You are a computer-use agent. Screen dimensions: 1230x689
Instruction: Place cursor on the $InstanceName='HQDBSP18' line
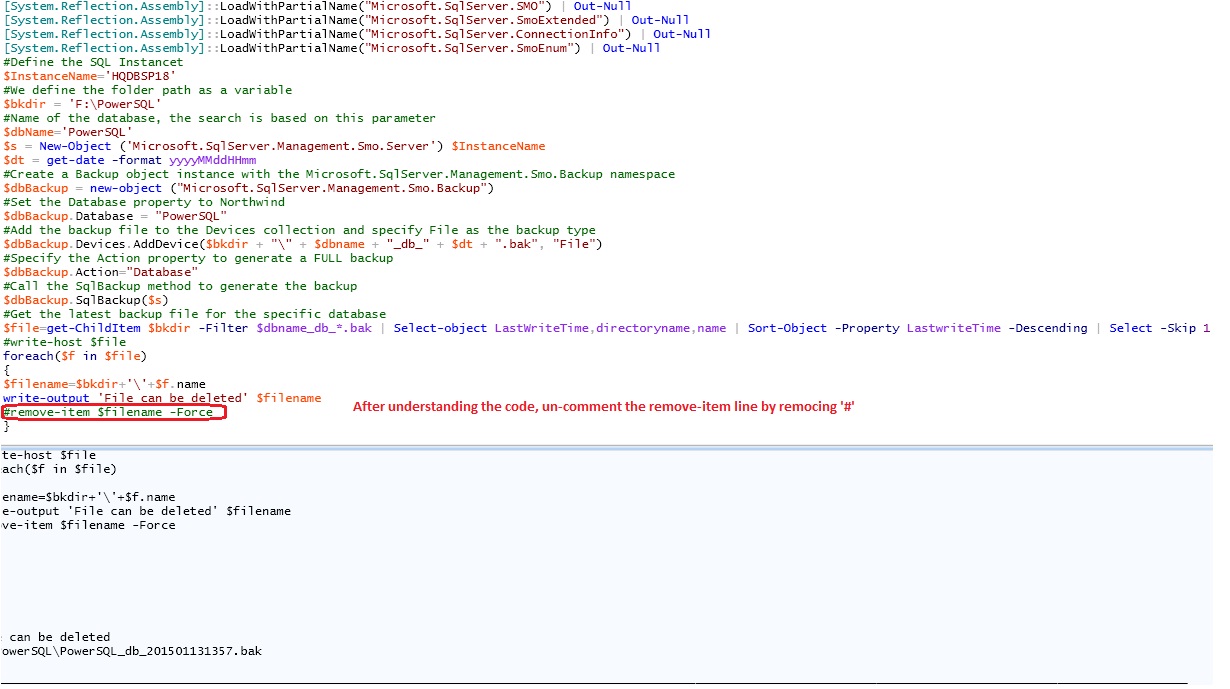(x=90, y=75)
